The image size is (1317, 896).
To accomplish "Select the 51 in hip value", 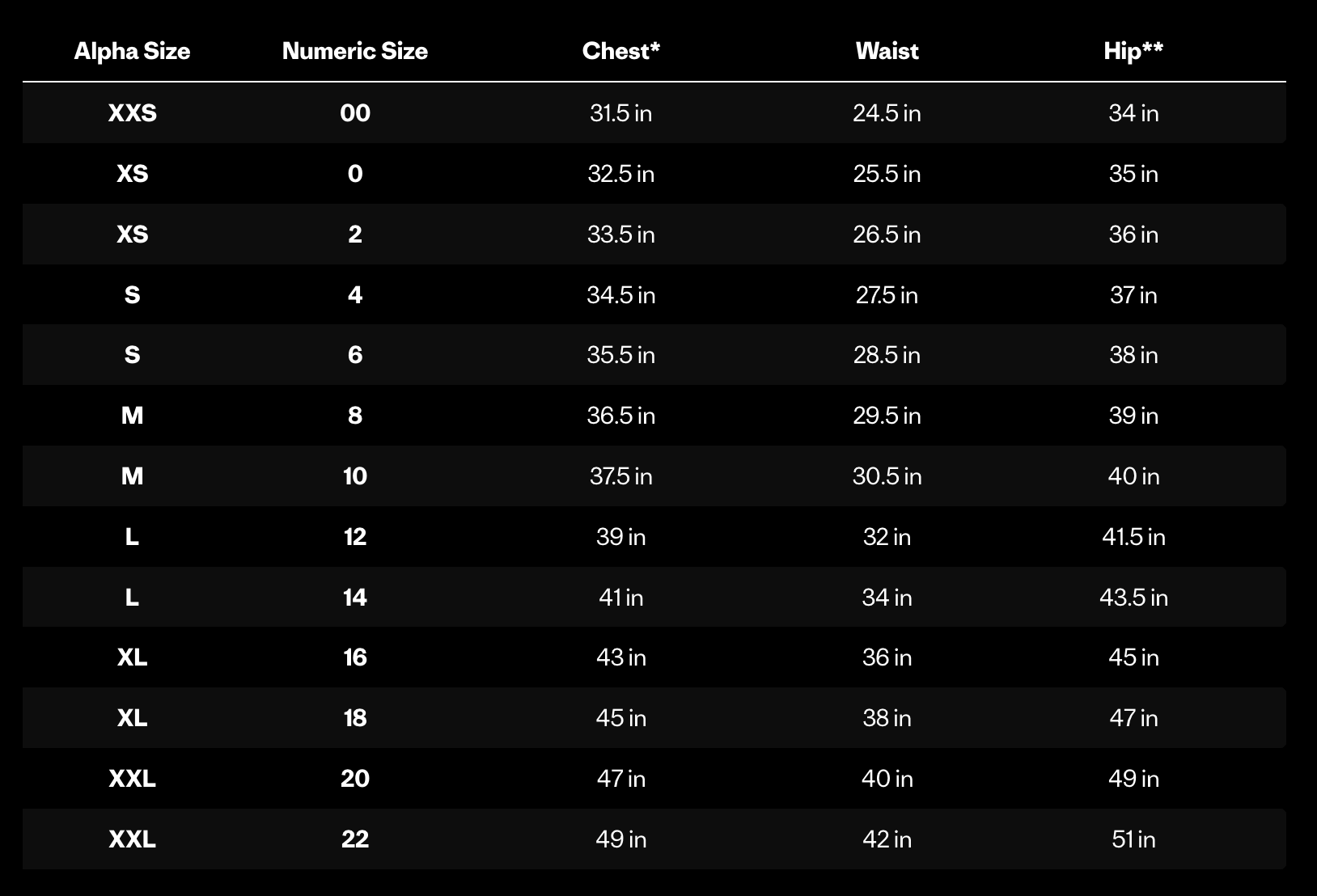I will [1133, 839].
